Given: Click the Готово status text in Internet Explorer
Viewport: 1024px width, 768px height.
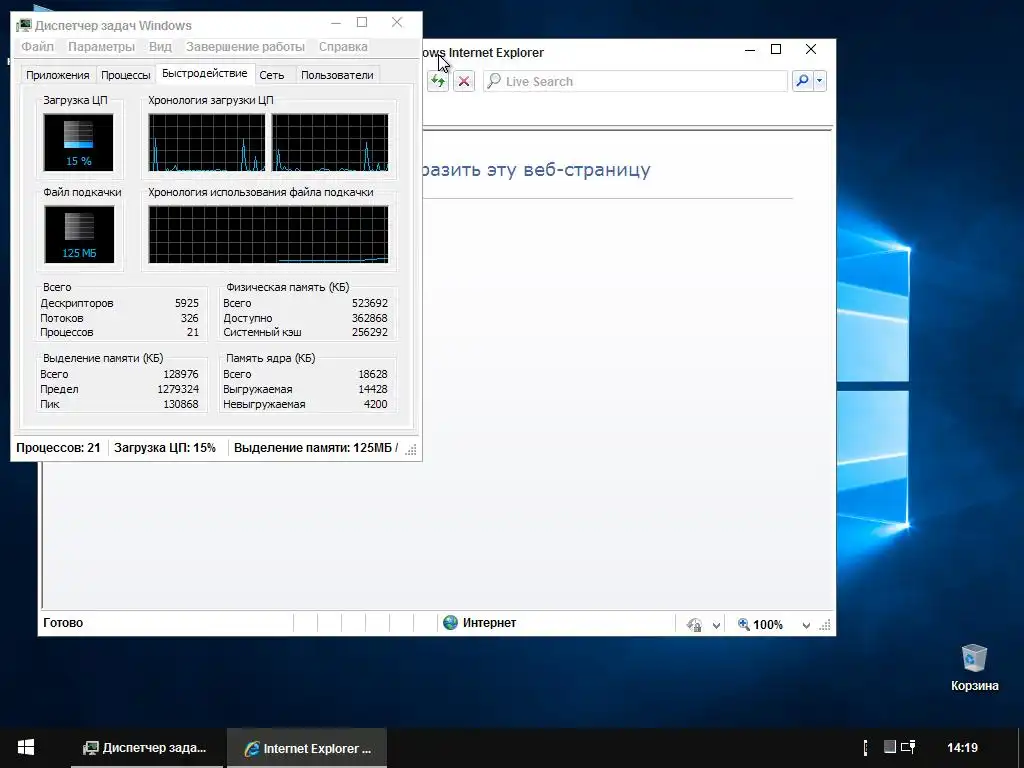Looking at the screenshot, I should pos(63,622).
